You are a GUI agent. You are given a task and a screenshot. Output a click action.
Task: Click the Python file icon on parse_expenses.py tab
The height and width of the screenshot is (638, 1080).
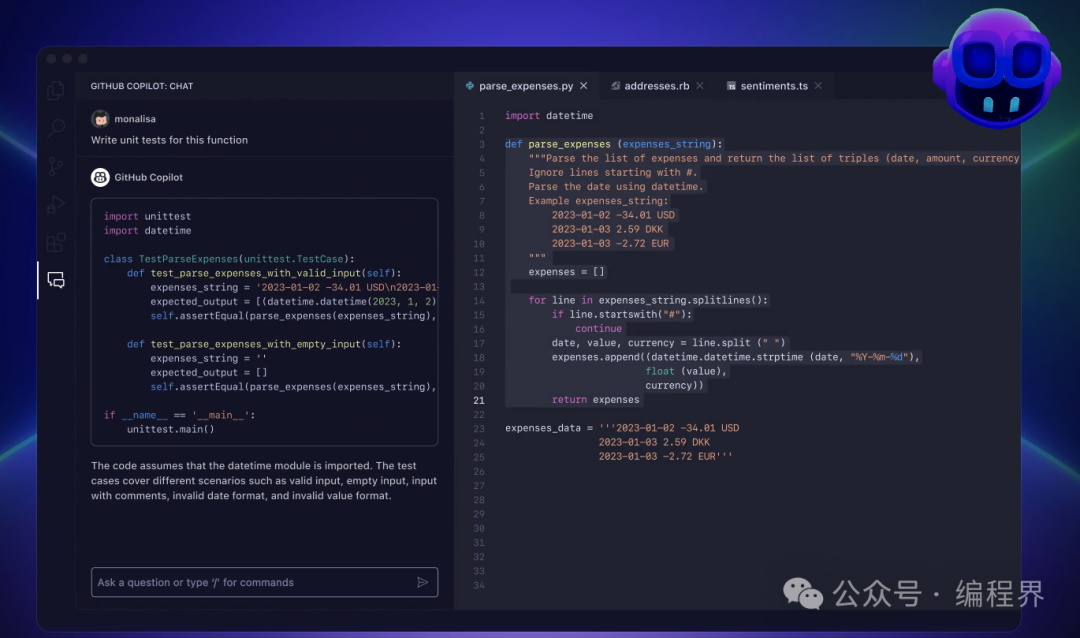tap(470, 85)
